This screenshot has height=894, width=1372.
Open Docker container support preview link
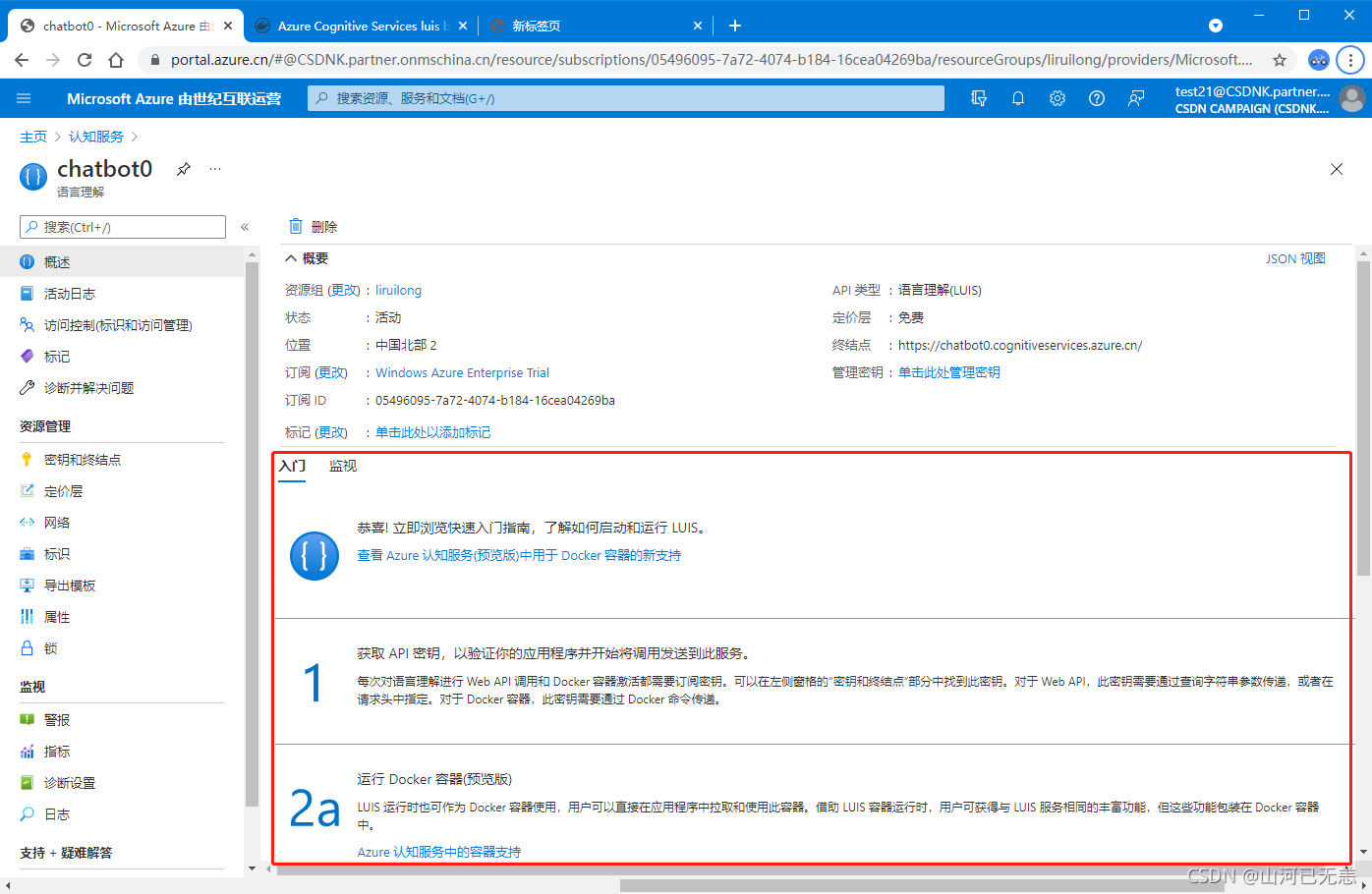coord(519,555)
